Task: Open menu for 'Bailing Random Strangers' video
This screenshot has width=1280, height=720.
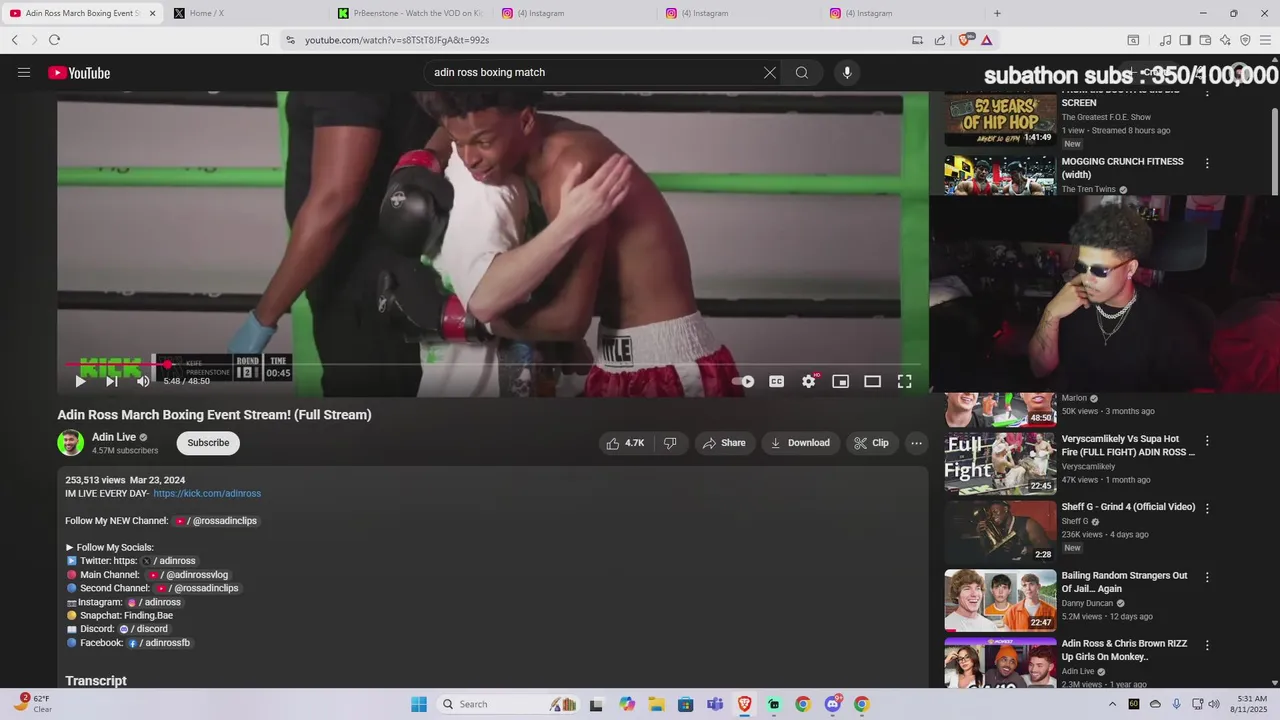Action: click(1207, 577)
